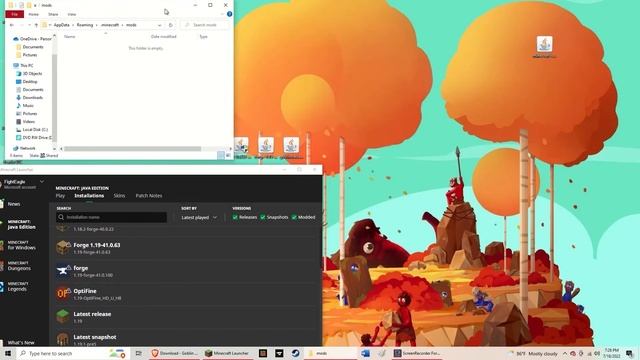Click .minecraft in the address path
The height and width of the screenshot is (360, 640).
click(x=109, y=25)
